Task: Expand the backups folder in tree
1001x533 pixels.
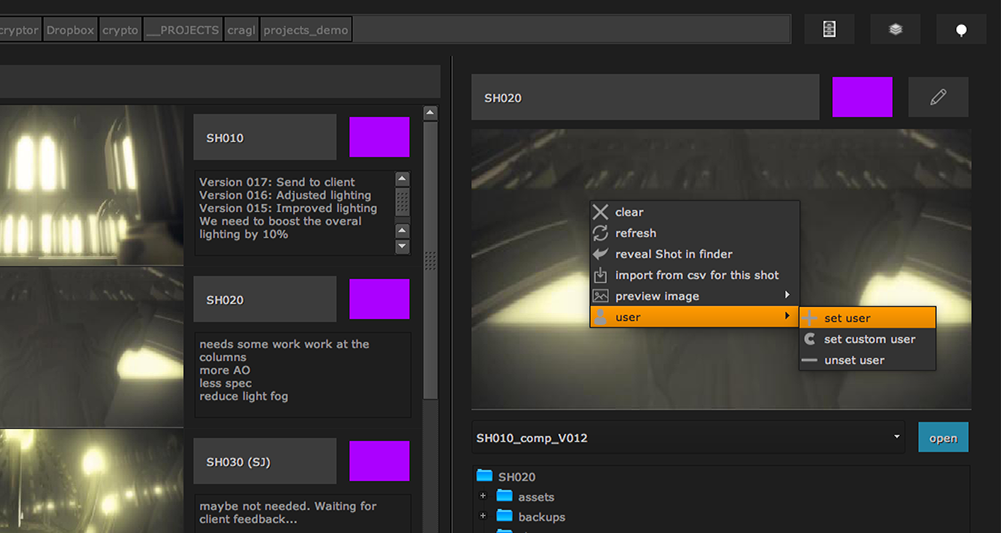Action: point(483,517)
